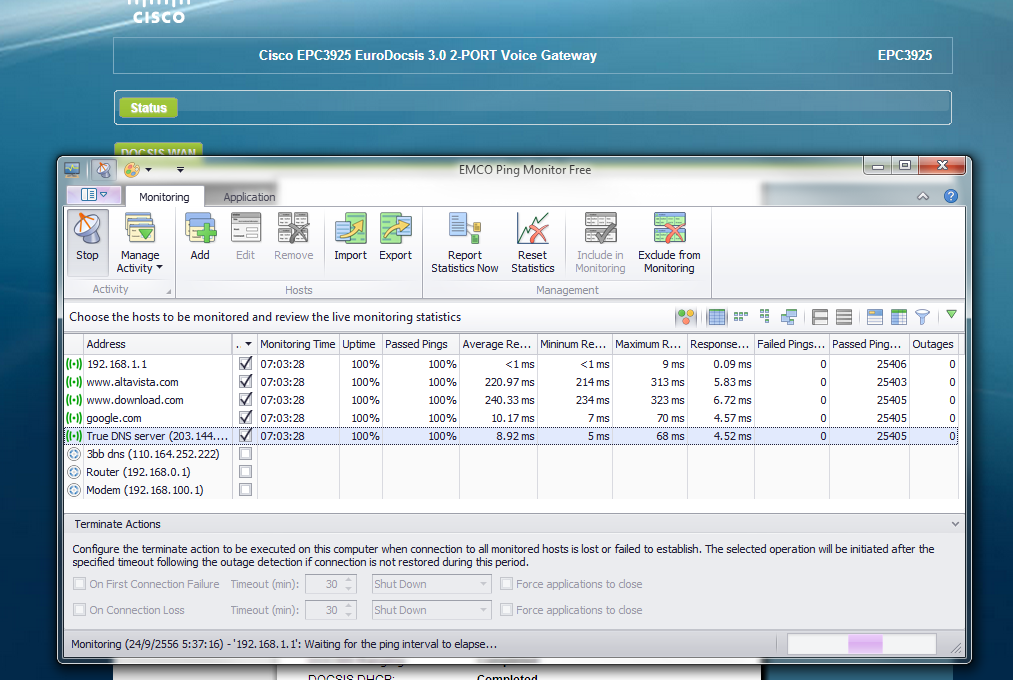Uncheck monitoring for www.download.com
Image resolution: width=1013 pixels, height=680 pixels.
pyautogui.click(x=245, y=400)
